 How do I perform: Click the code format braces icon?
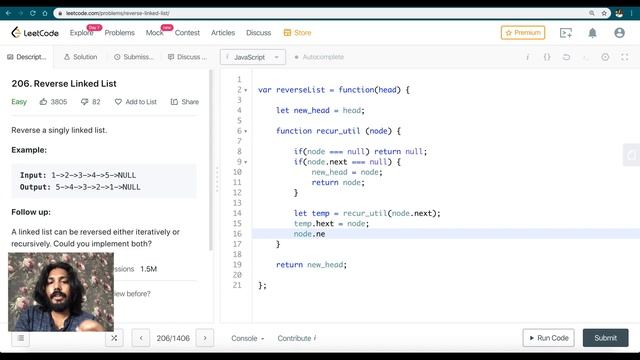(547, 57)
